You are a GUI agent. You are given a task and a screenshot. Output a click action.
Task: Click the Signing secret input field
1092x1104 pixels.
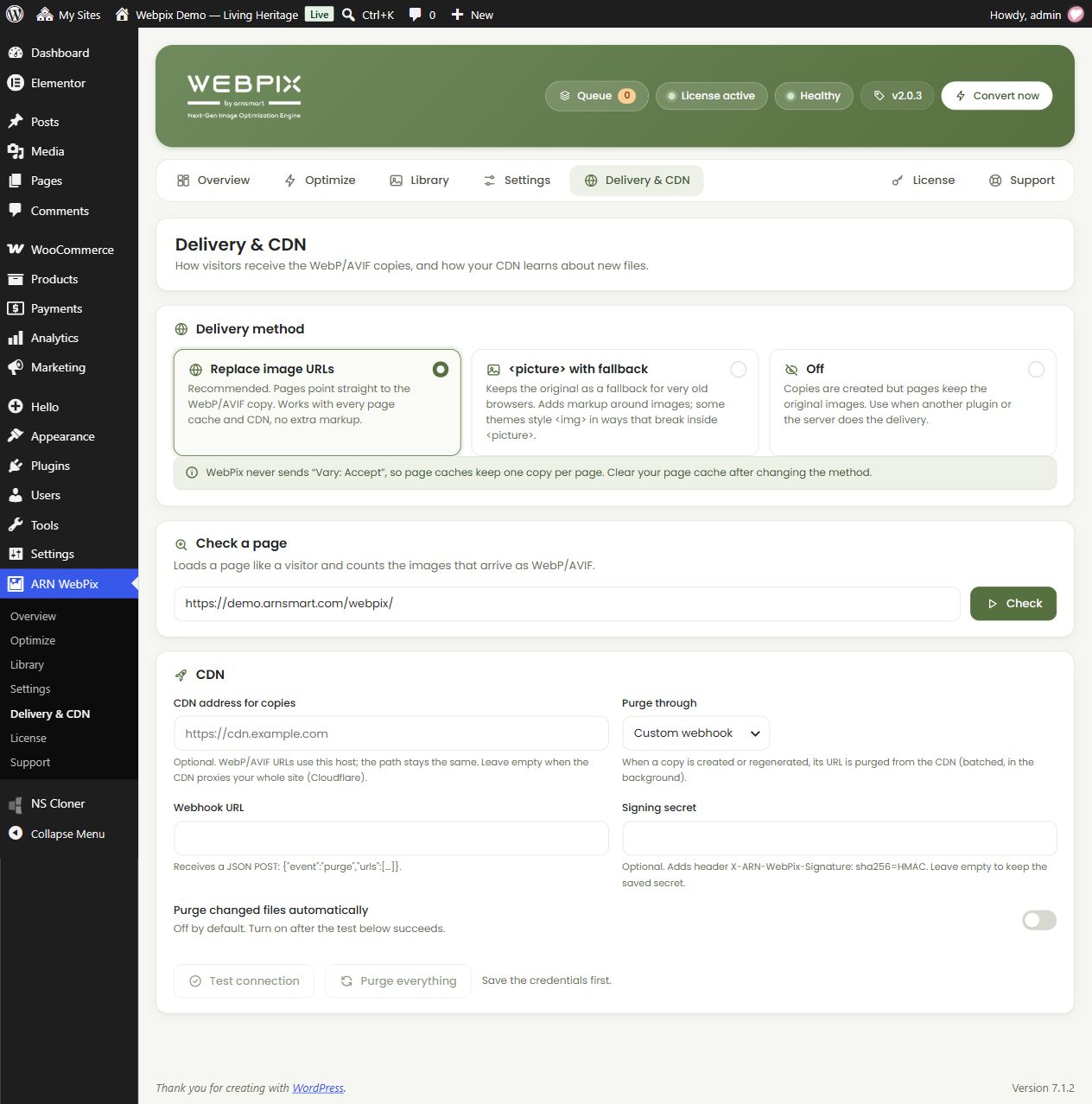pos(840,838)
